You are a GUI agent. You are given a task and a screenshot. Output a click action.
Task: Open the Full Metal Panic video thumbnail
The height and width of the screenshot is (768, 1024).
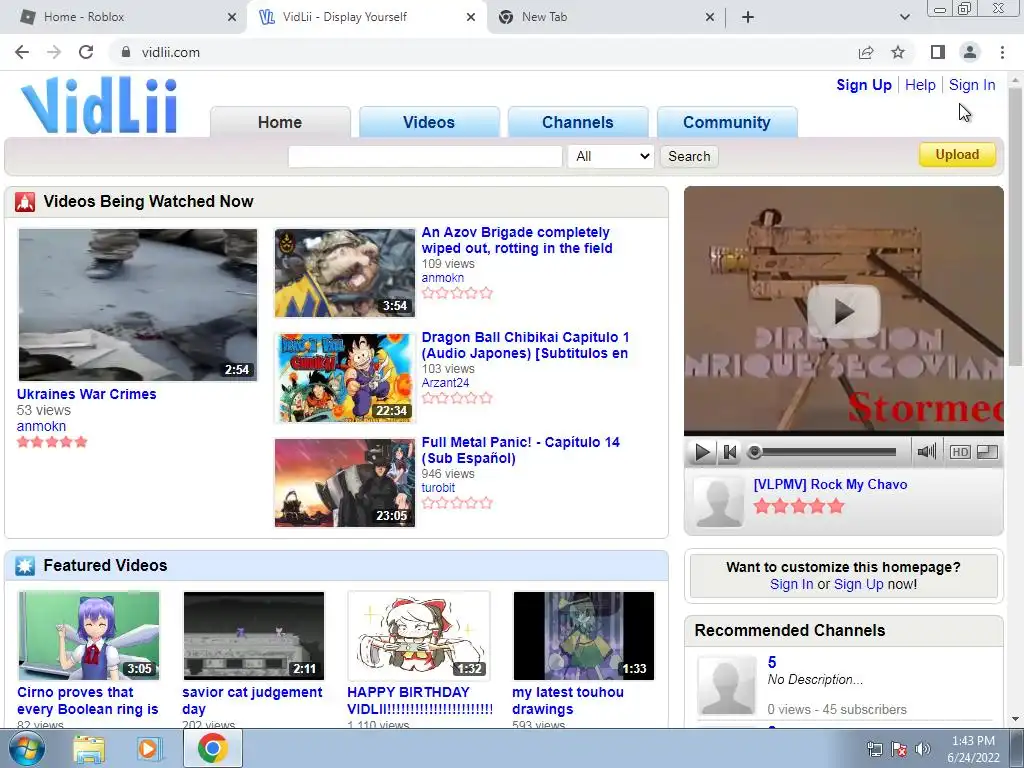345,483
